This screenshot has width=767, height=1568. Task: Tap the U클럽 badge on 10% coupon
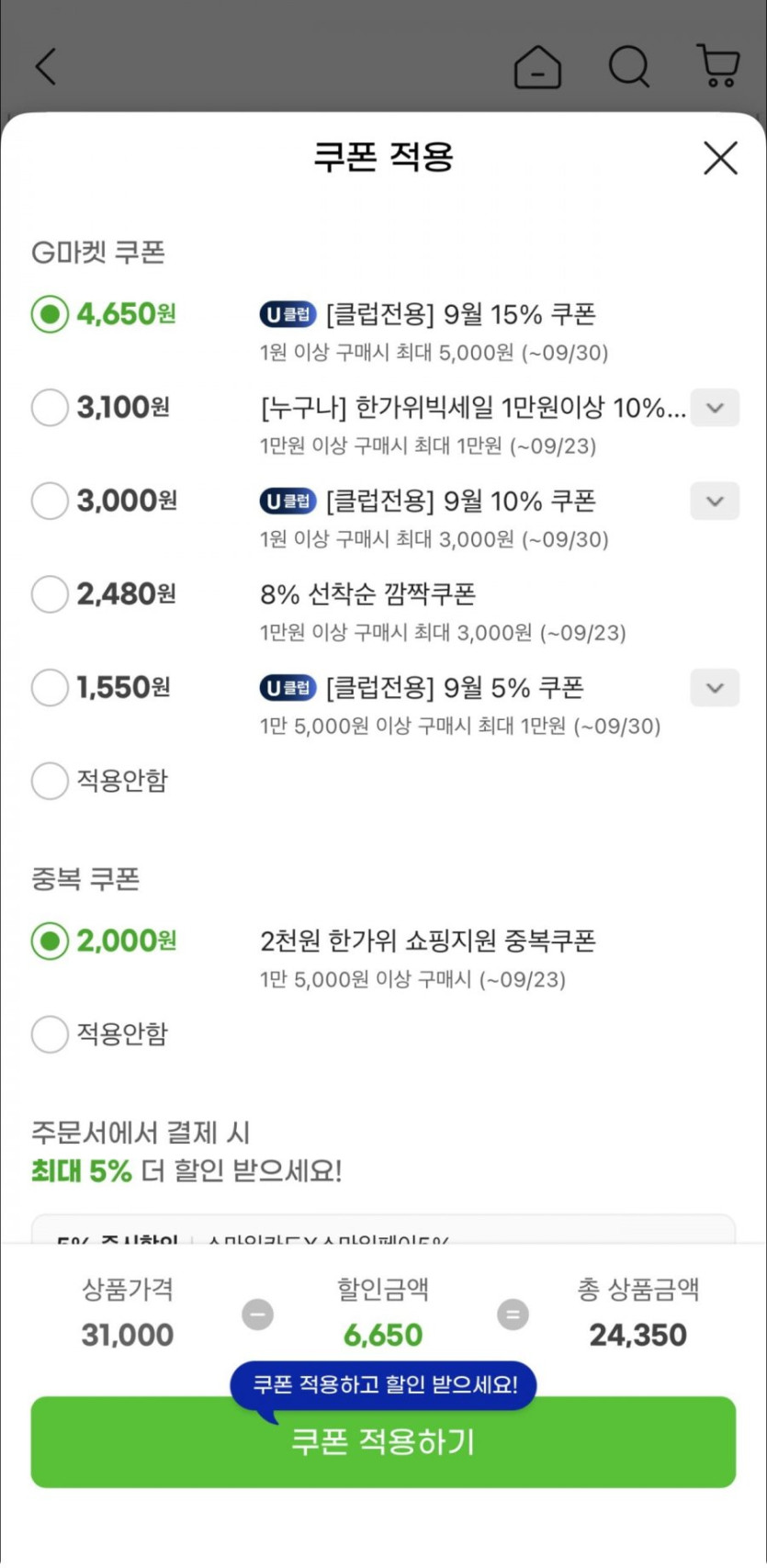tap(288, 502)
